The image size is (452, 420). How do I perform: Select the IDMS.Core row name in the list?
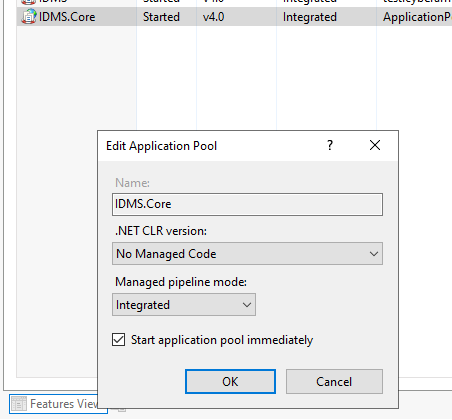pos(67,17)
